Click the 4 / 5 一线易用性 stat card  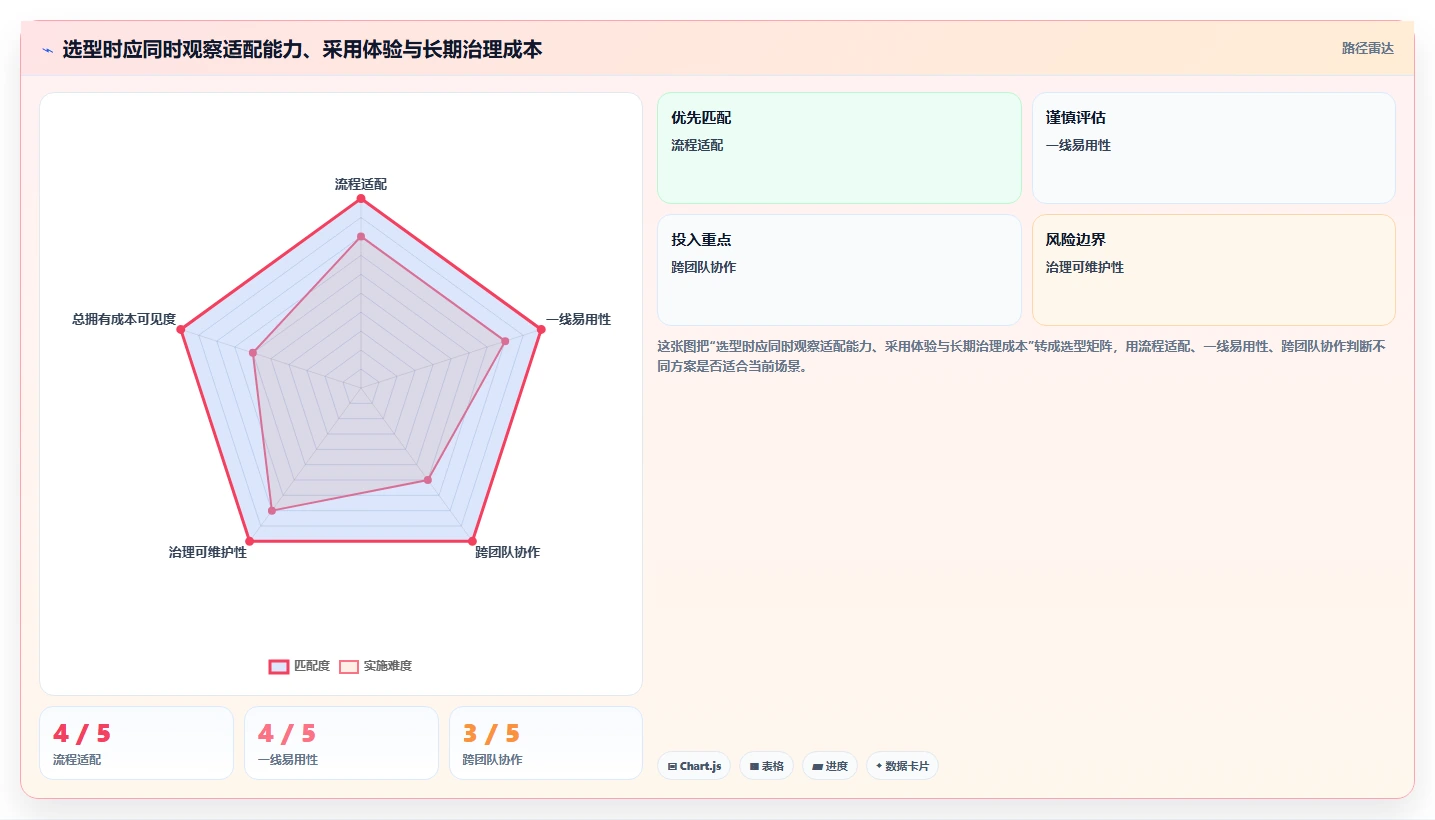coord(341,743)
